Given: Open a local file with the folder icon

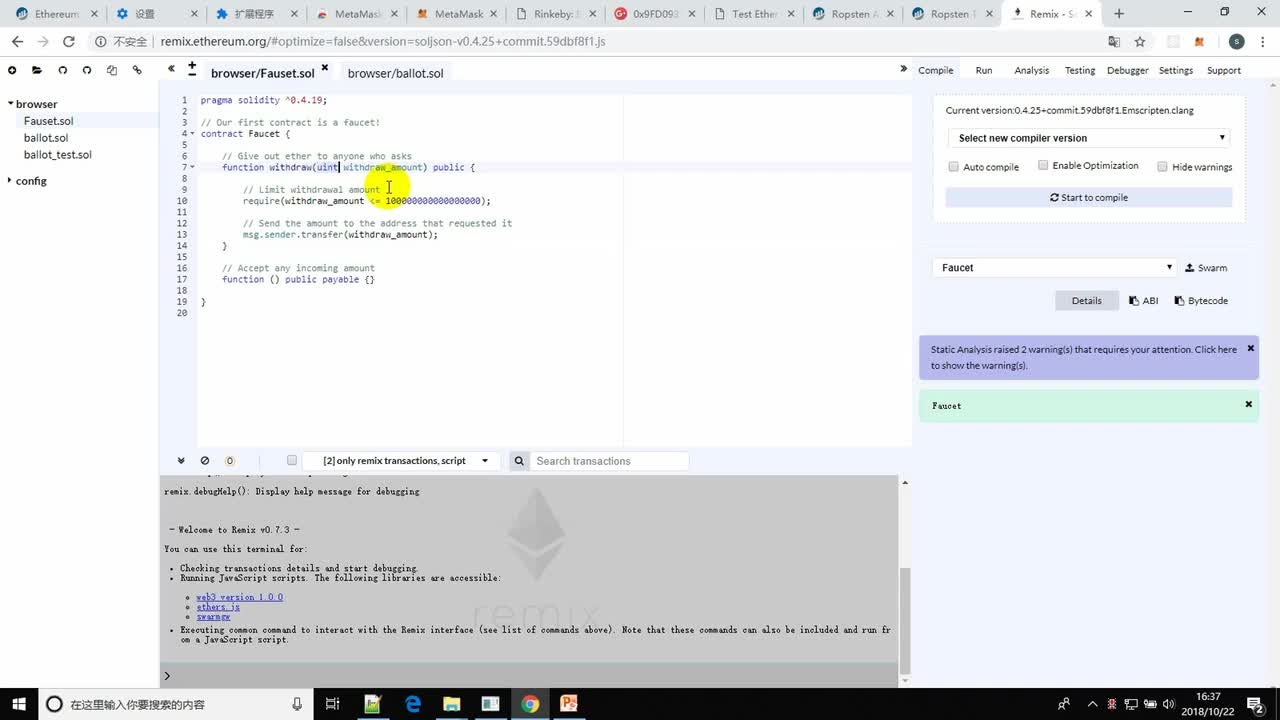Looking at the screenshot, I should tap(37, 70).
